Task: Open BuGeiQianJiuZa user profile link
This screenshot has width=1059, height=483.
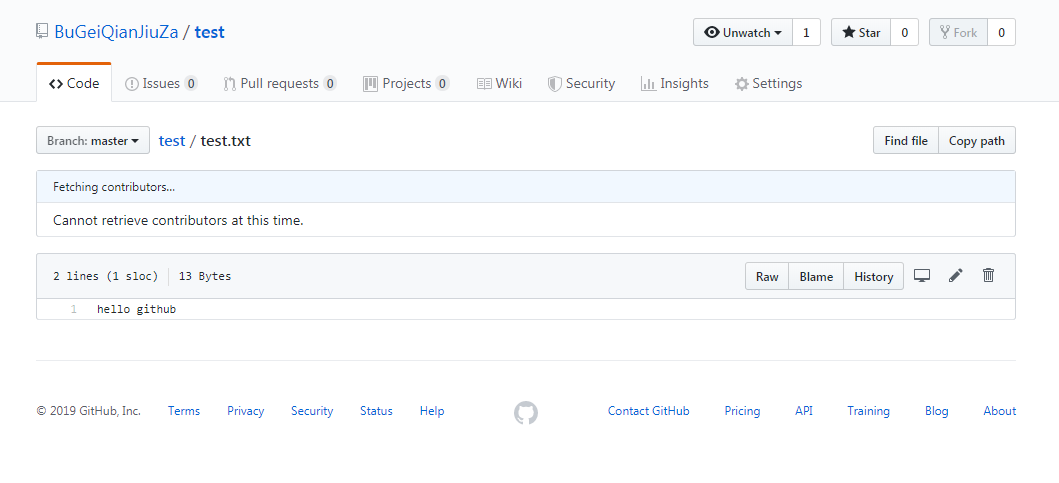Action: click(116, 32)
